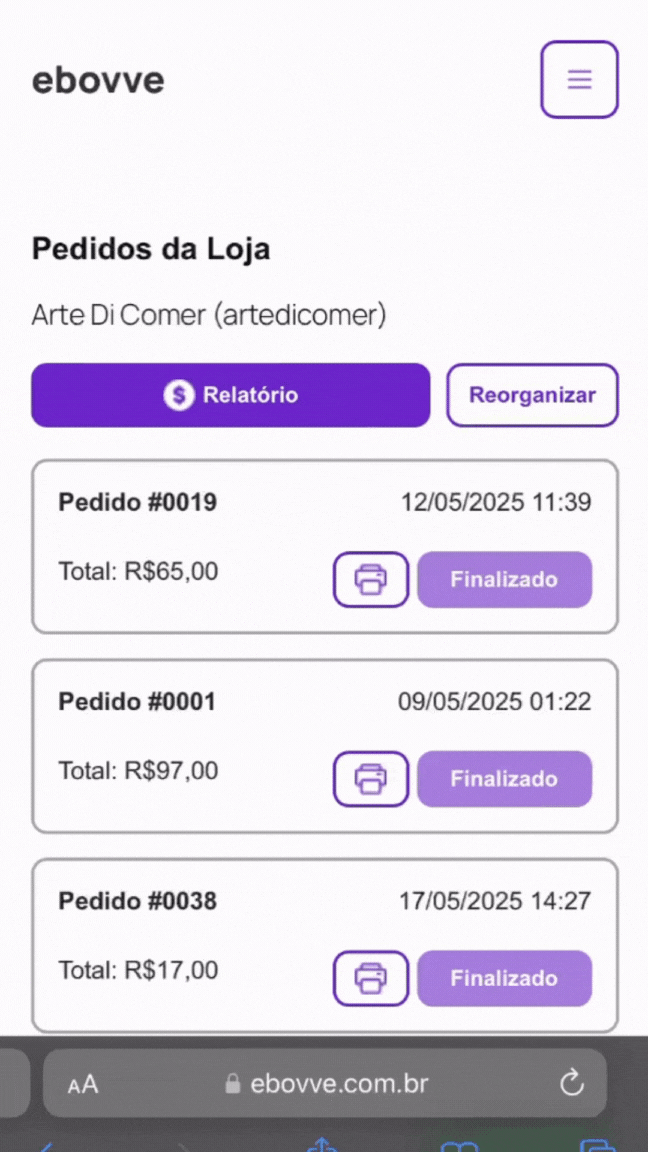Viewport: 648px width, 1152px height.
Task: Open the hamburger menu
Action: 580,79
